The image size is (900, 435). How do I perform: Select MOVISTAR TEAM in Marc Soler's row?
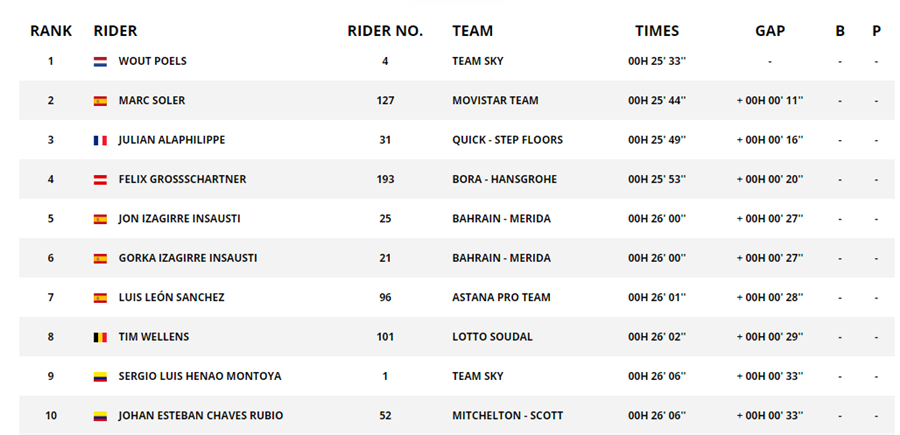pyautogui.click(x=495, y=100)
